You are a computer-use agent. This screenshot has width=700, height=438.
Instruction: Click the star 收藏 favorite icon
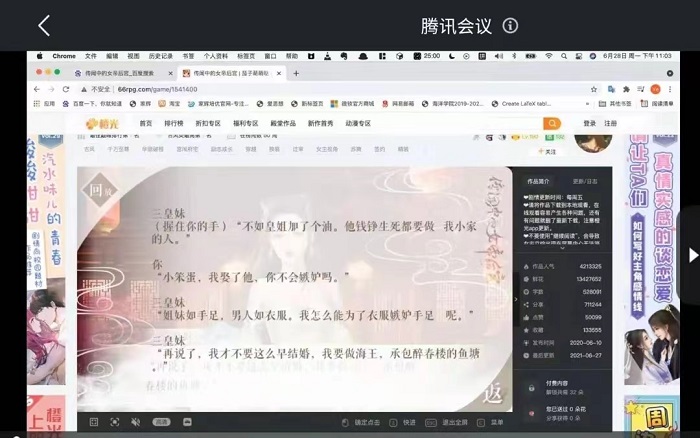[526, 330]
